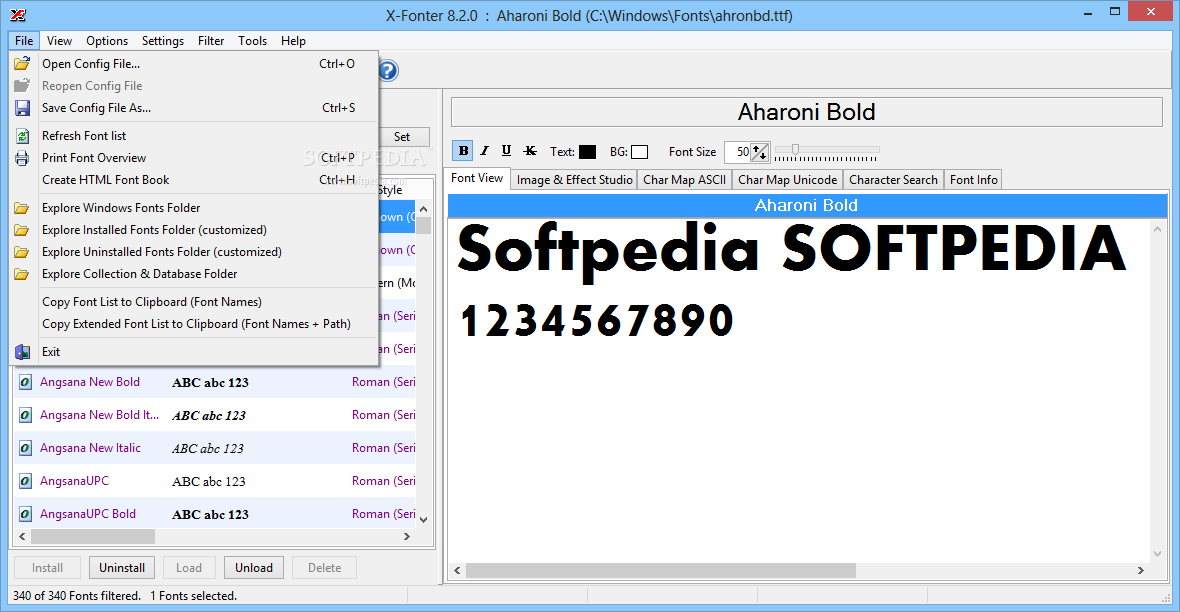Click the Explore Collection & Database Folder icon
1180x612 pixels.
point(22,274)
